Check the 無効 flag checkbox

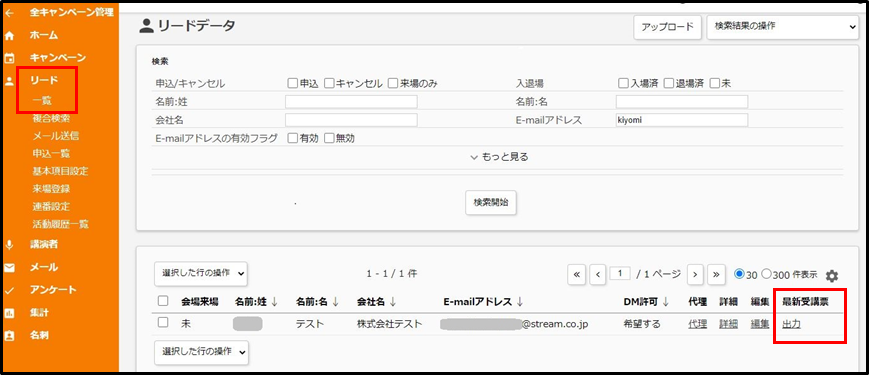(329, 138)
